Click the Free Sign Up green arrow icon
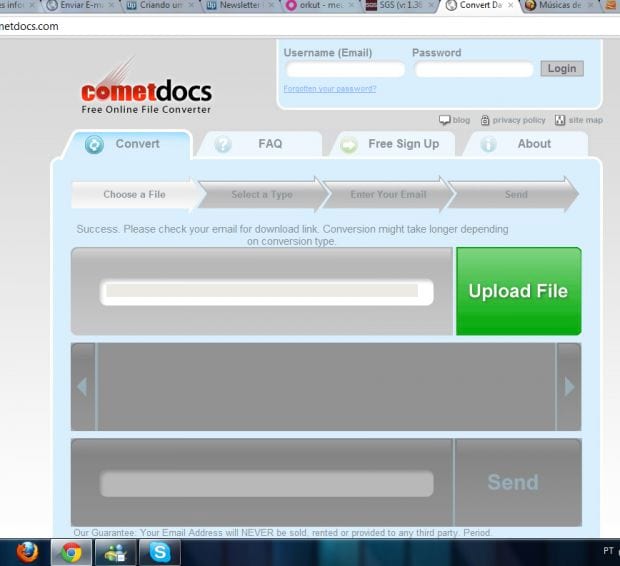Image resolution: width=620 pixels, height=566 pixels. click(349, 145)
